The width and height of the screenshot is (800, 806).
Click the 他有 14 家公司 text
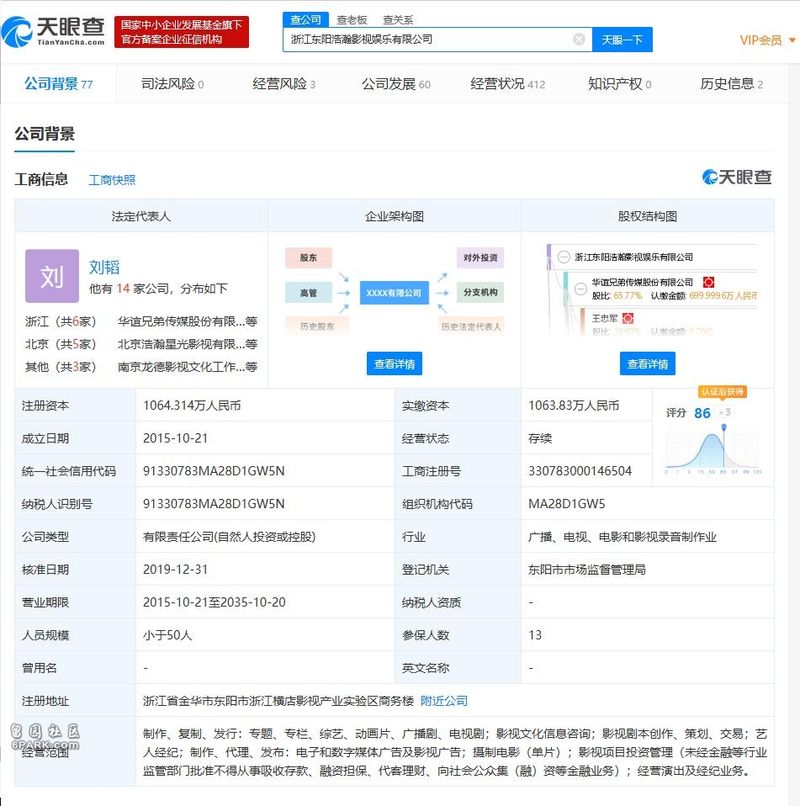click(x=158, y=288)
